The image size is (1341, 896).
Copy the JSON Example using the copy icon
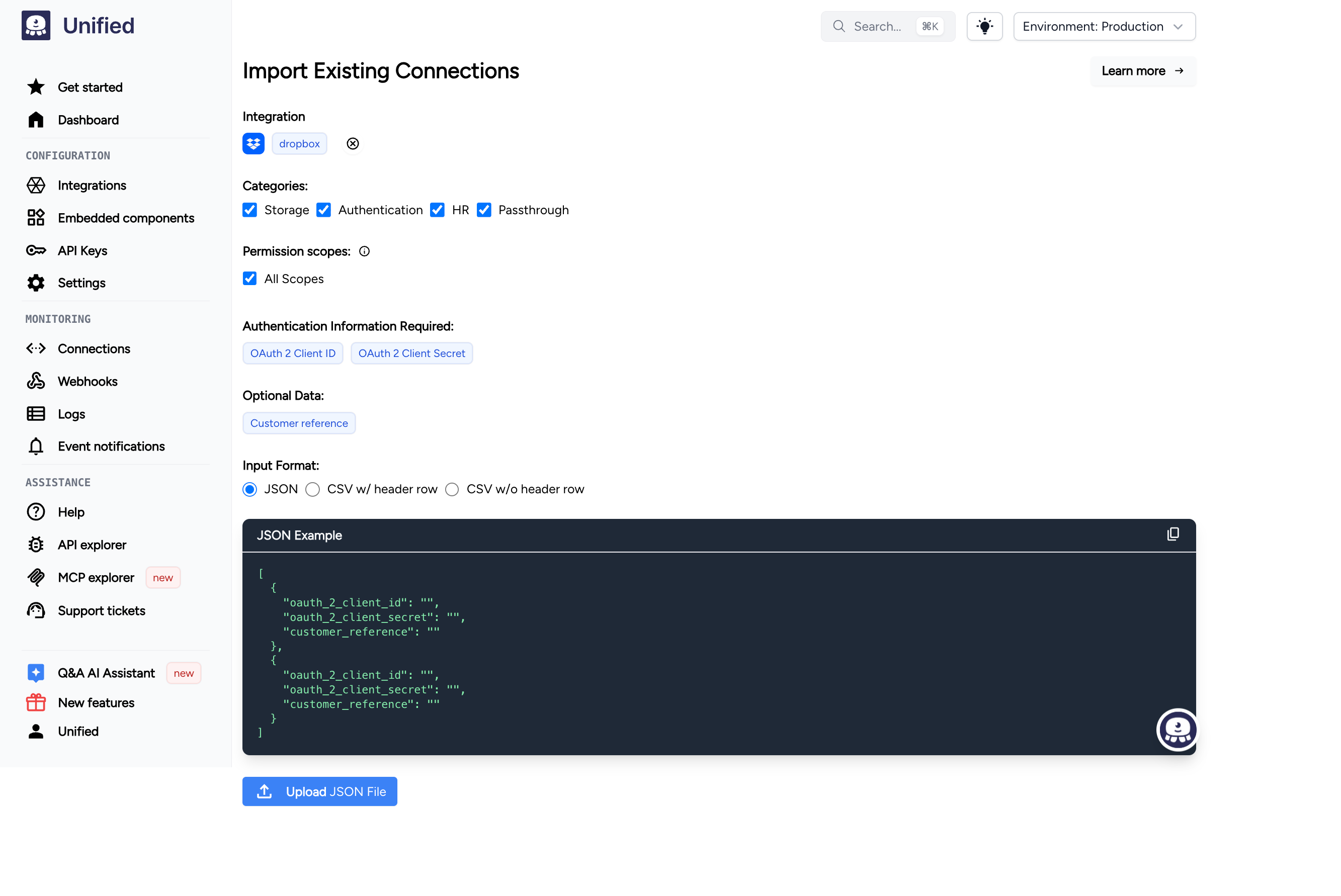coord(1174,533)
